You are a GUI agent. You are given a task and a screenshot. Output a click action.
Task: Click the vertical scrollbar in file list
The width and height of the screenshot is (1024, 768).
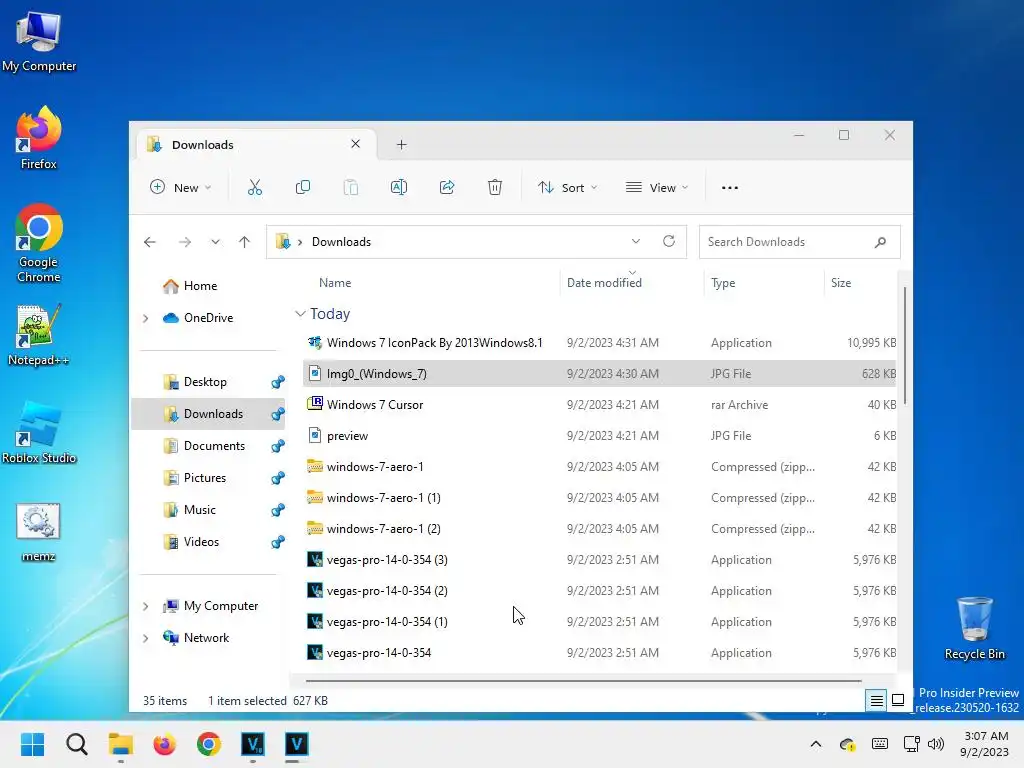tap(904, 345)
